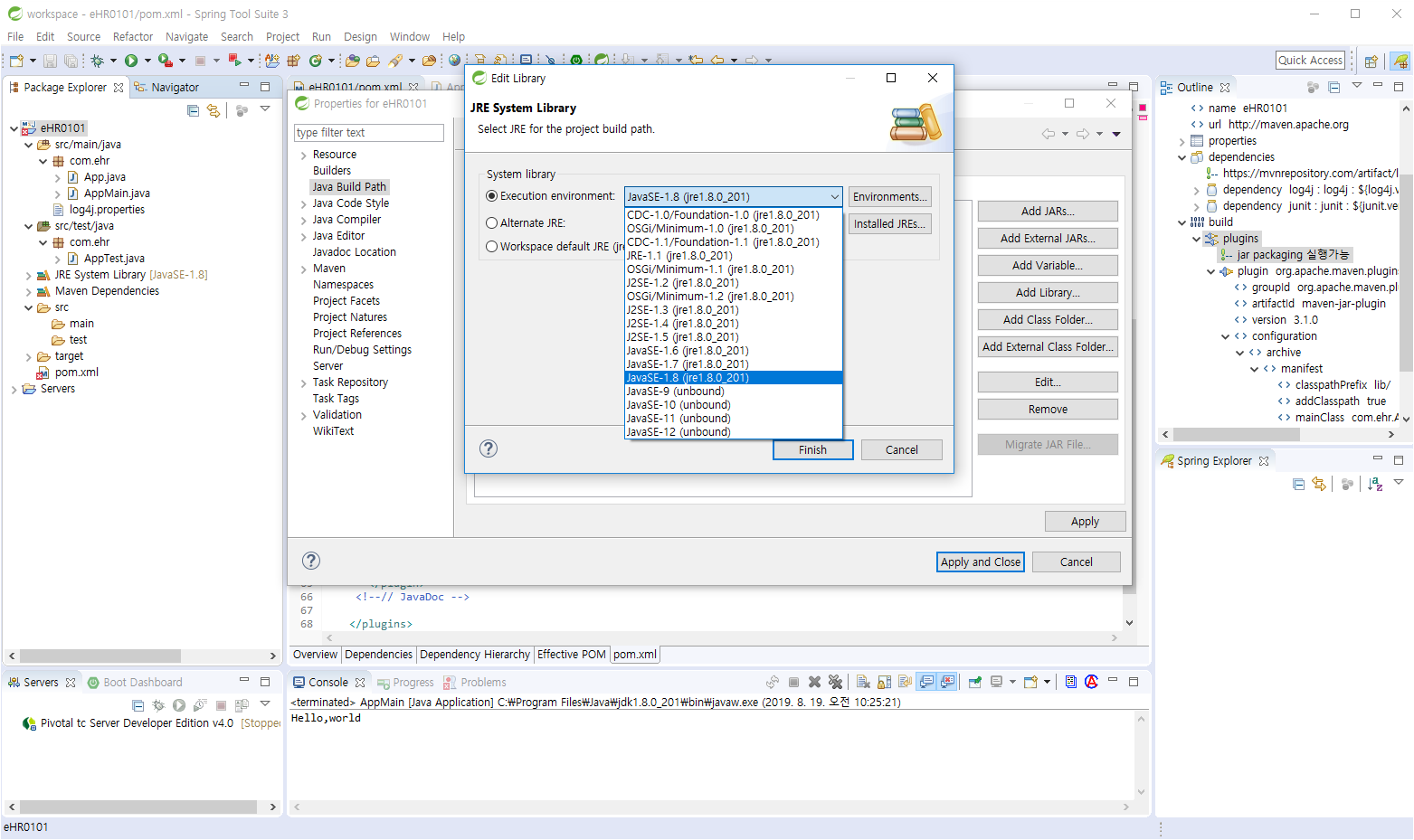Choose JavaSE-11 (unbound) from the list
Image resolution: width=1414 pixels, height=840 pixels.
tap(734, 419)
